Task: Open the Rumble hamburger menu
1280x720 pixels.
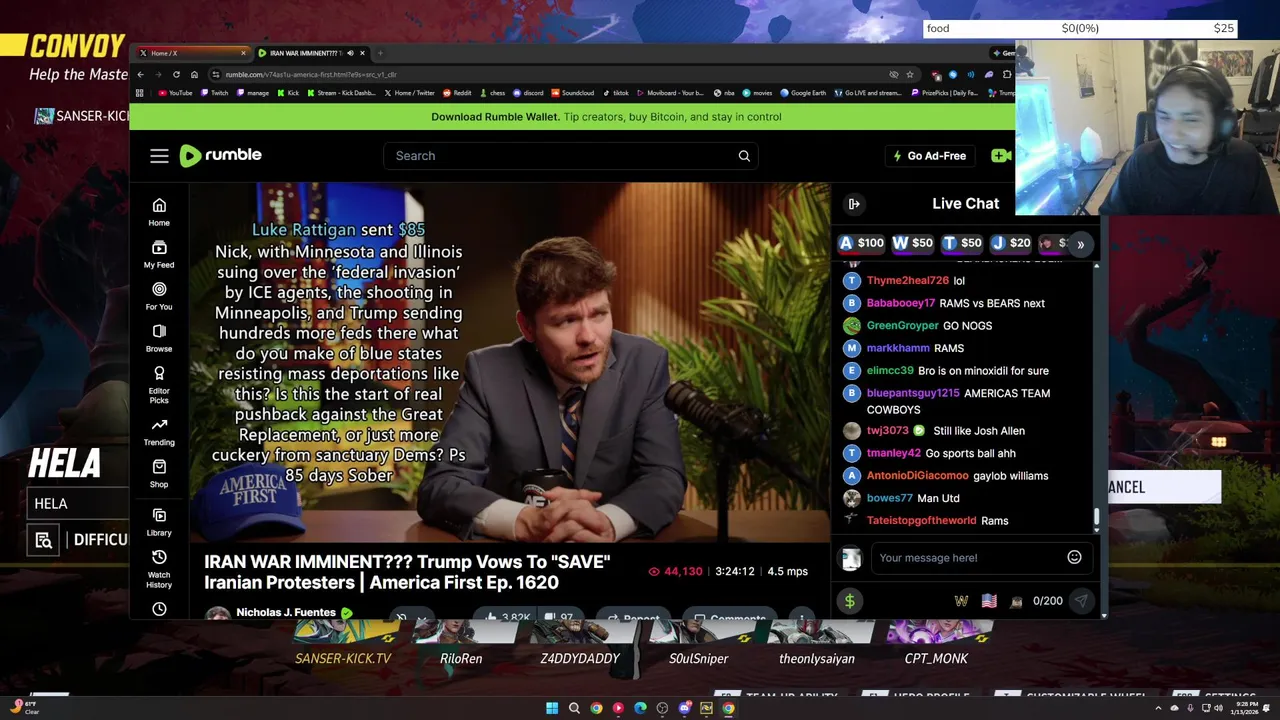Action: coord(159,156)
